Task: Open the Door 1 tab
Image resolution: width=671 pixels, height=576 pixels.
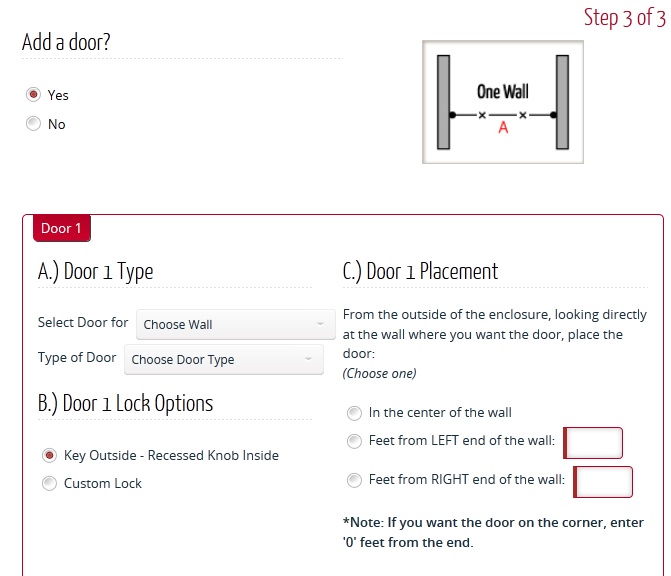Action: (x=62, y=228)
